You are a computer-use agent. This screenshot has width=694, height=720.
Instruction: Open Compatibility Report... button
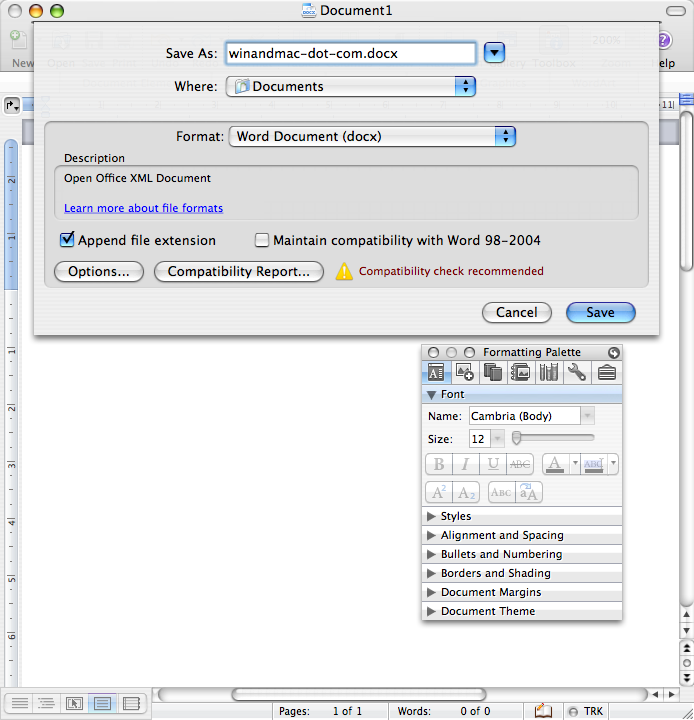pos(239,271)
